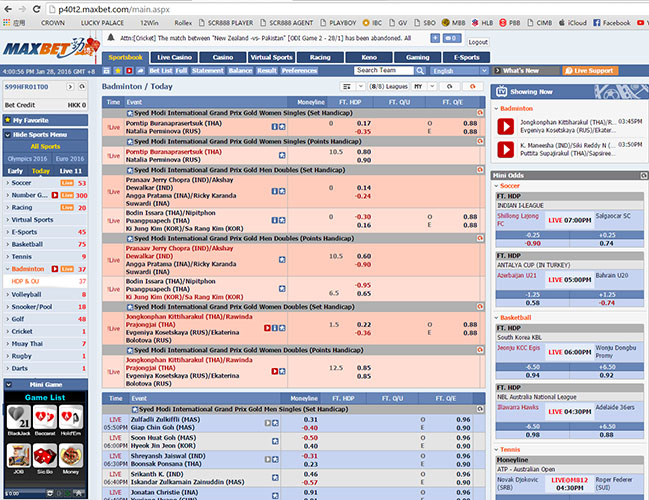Collapse Badminton in Showing Now

click(496, 108)
